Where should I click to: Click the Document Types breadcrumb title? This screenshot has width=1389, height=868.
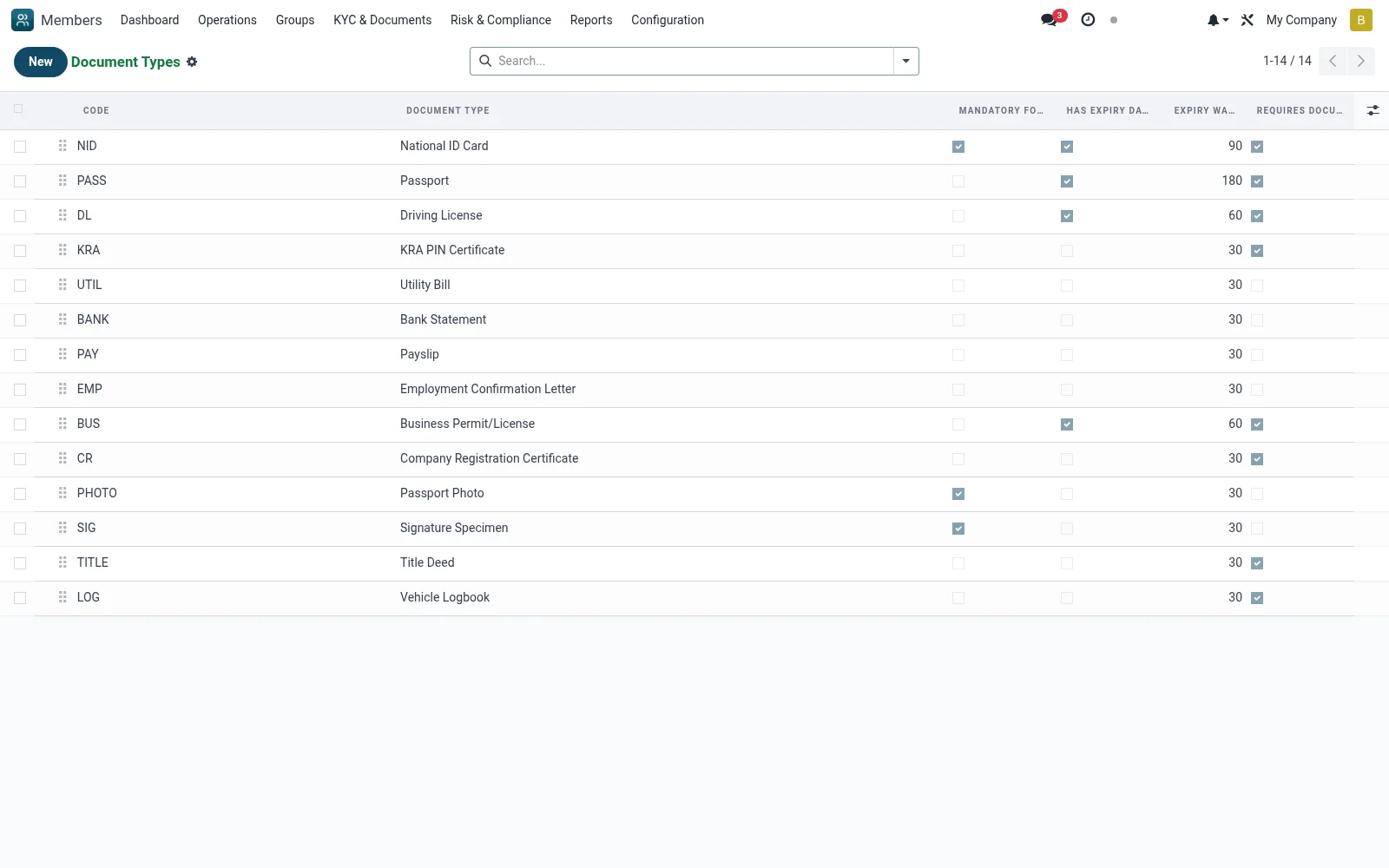point(126,62)
